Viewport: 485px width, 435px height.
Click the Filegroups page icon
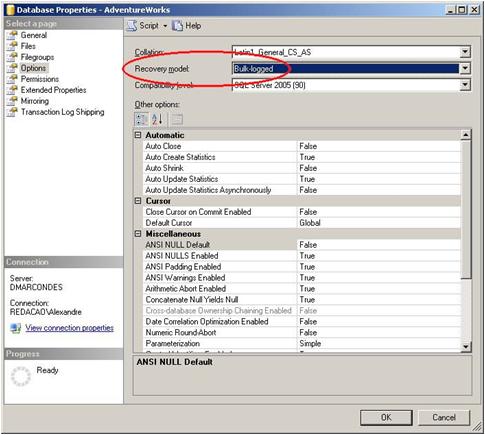12,57
